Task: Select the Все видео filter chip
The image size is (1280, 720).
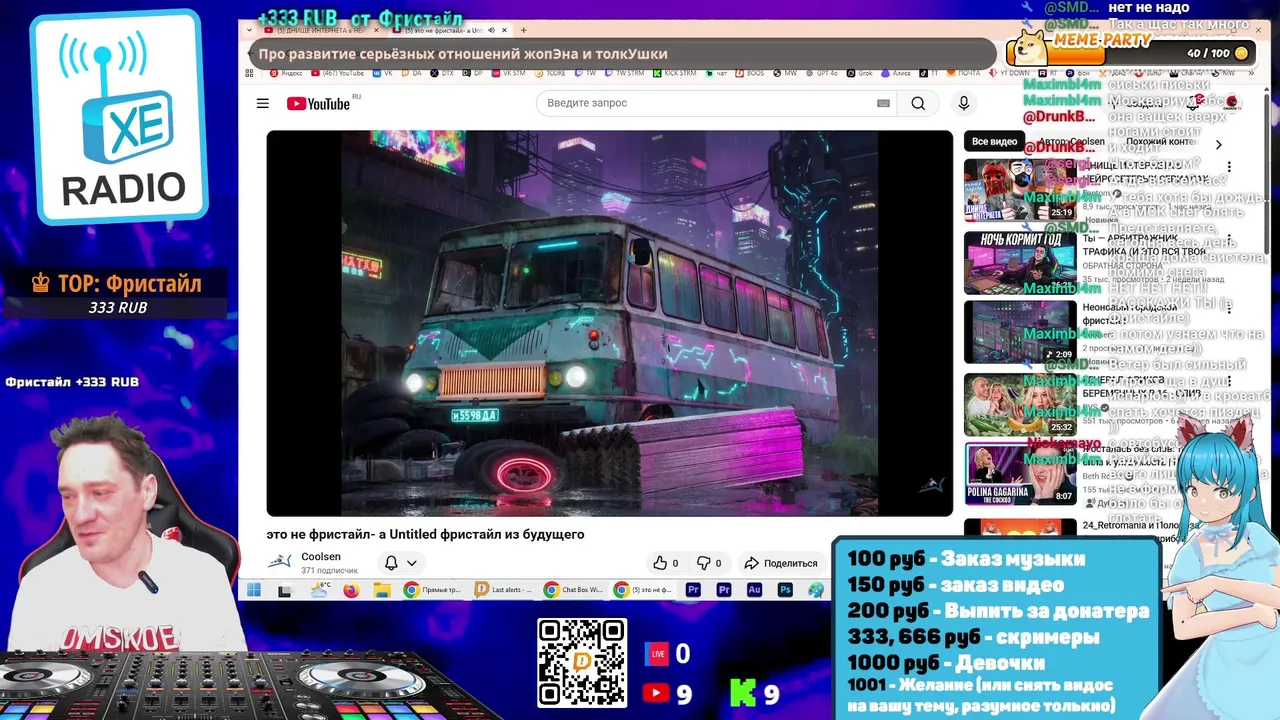Action: click(994, 142)
